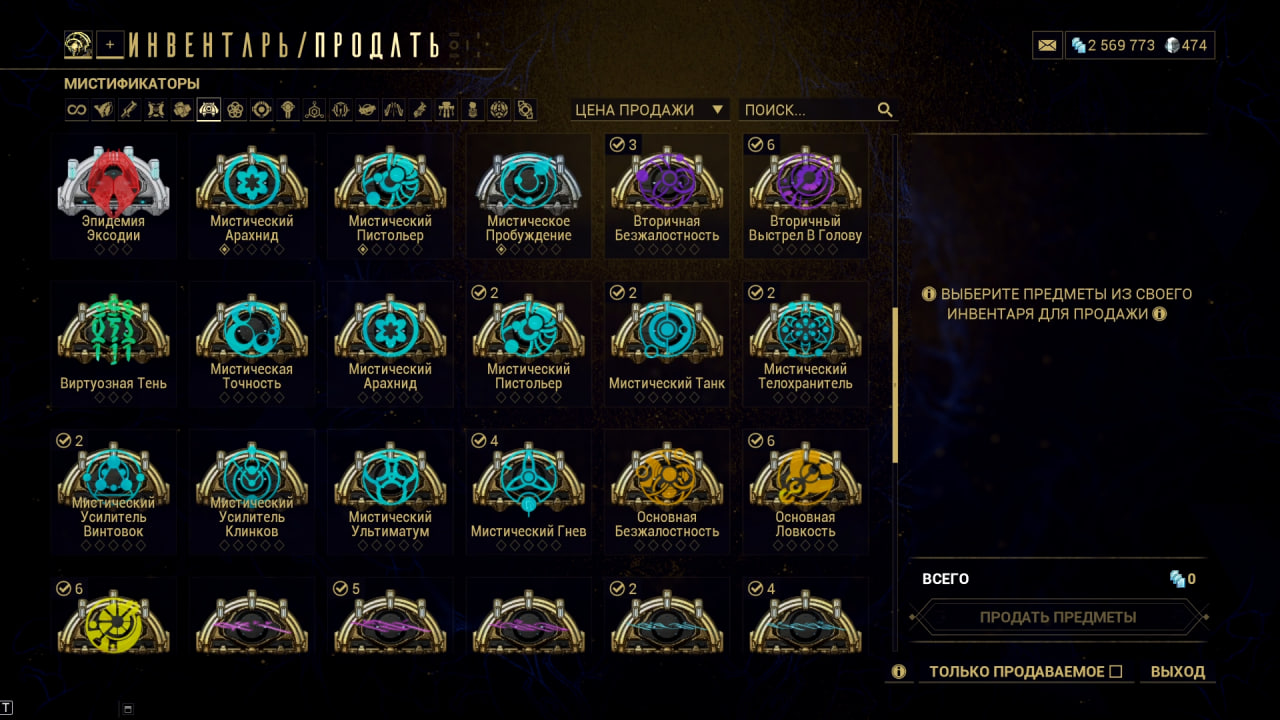This screenshot has width=1280, height=720.
Task: Toggle the checkmark on Вторичная Безжалостность
Action: click(x=617, y=145)
